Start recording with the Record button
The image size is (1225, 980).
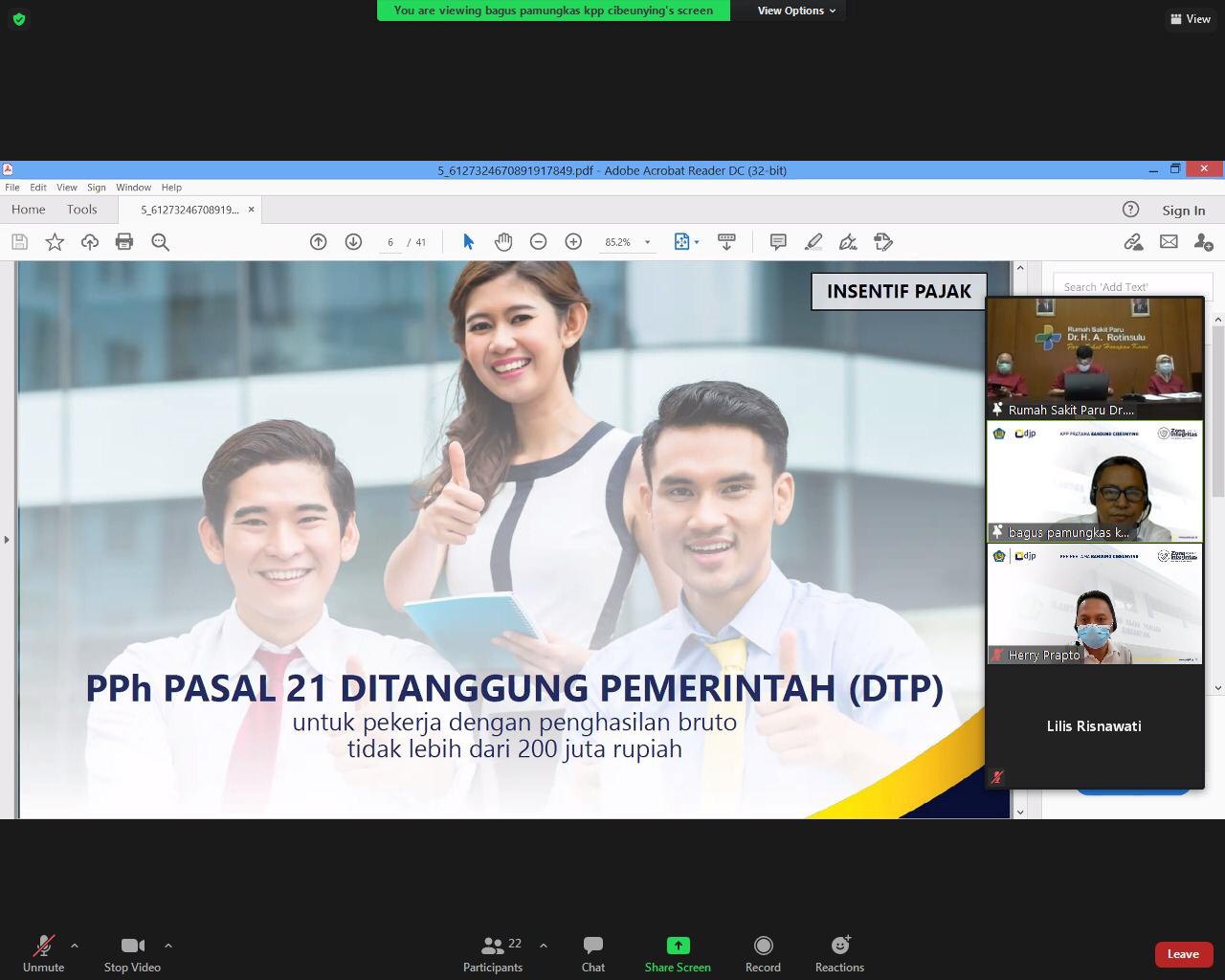click(x=763, y=954)
